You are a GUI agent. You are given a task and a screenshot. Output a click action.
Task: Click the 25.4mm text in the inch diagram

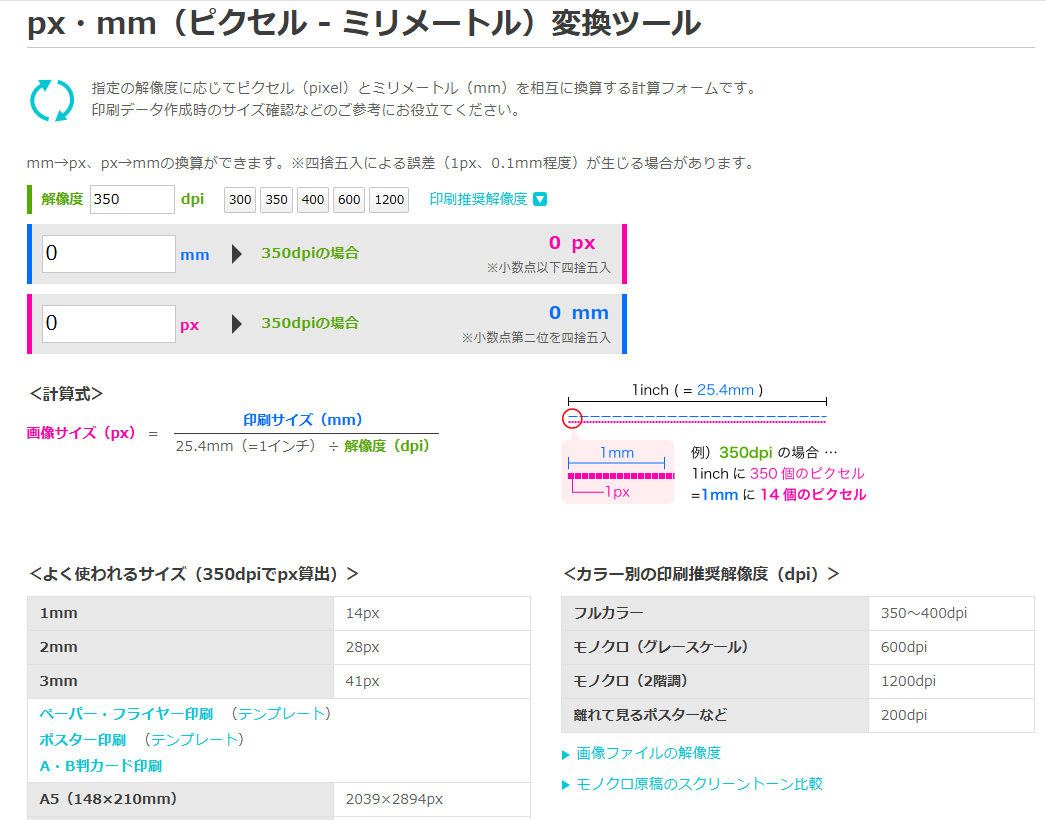[x=725, y=390]
